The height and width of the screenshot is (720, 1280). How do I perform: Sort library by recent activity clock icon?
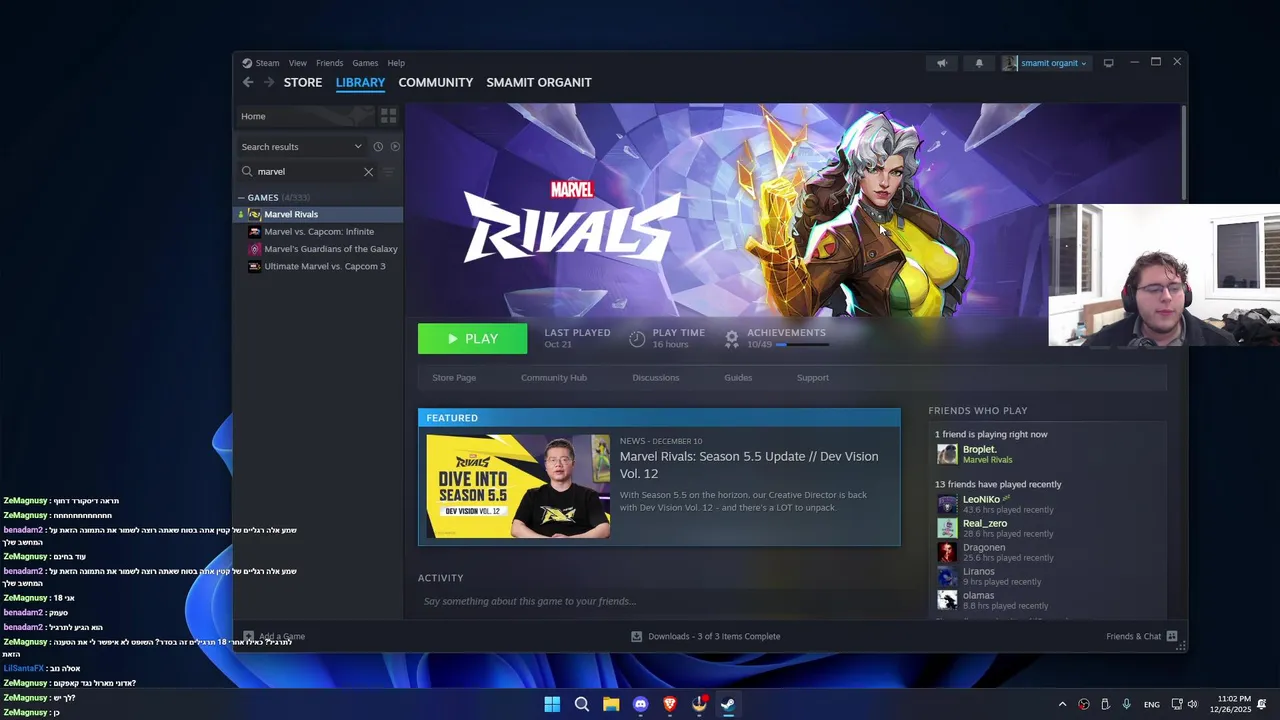[x=378, y=147]
